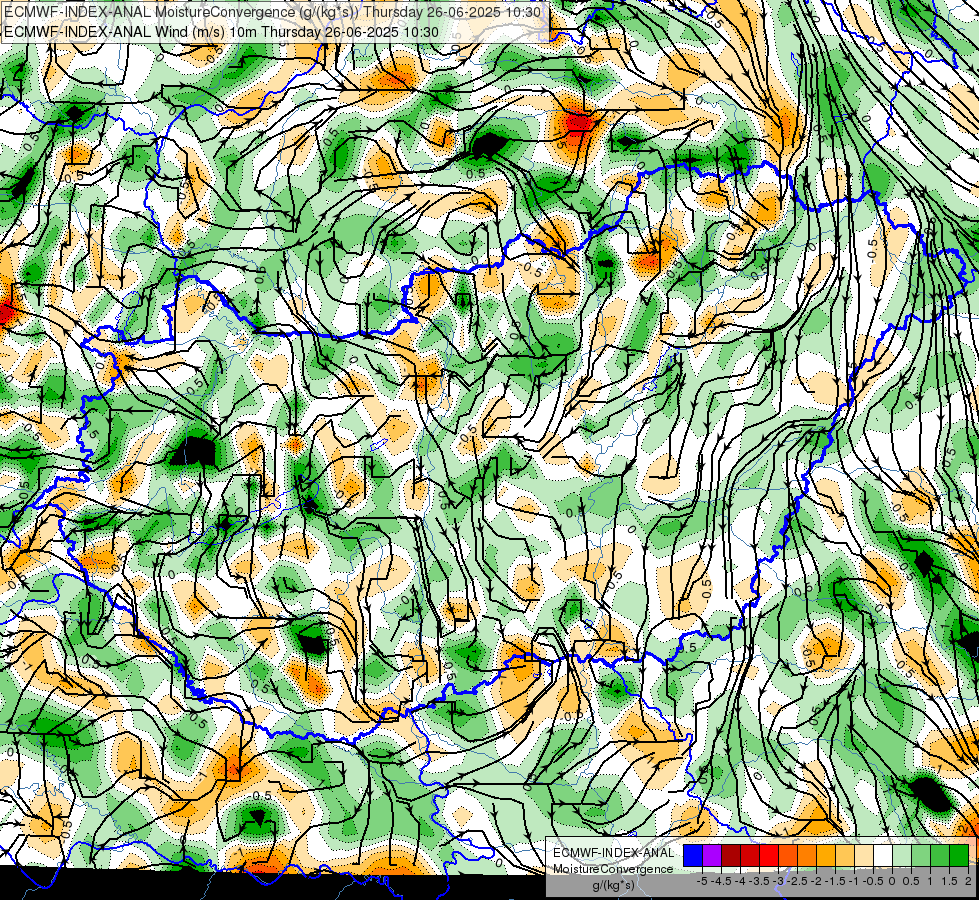Click the -3.5 legend scale value
Image resolution: width=979 pixels, height=900 pixels.
759,881
